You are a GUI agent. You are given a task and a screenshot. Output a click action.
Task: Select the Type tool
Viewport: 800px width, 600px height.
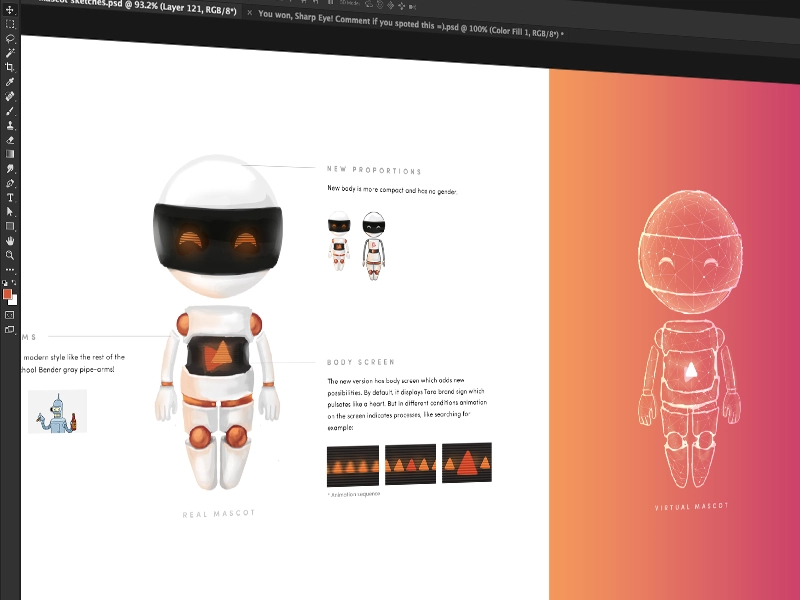tap(10, 197)
